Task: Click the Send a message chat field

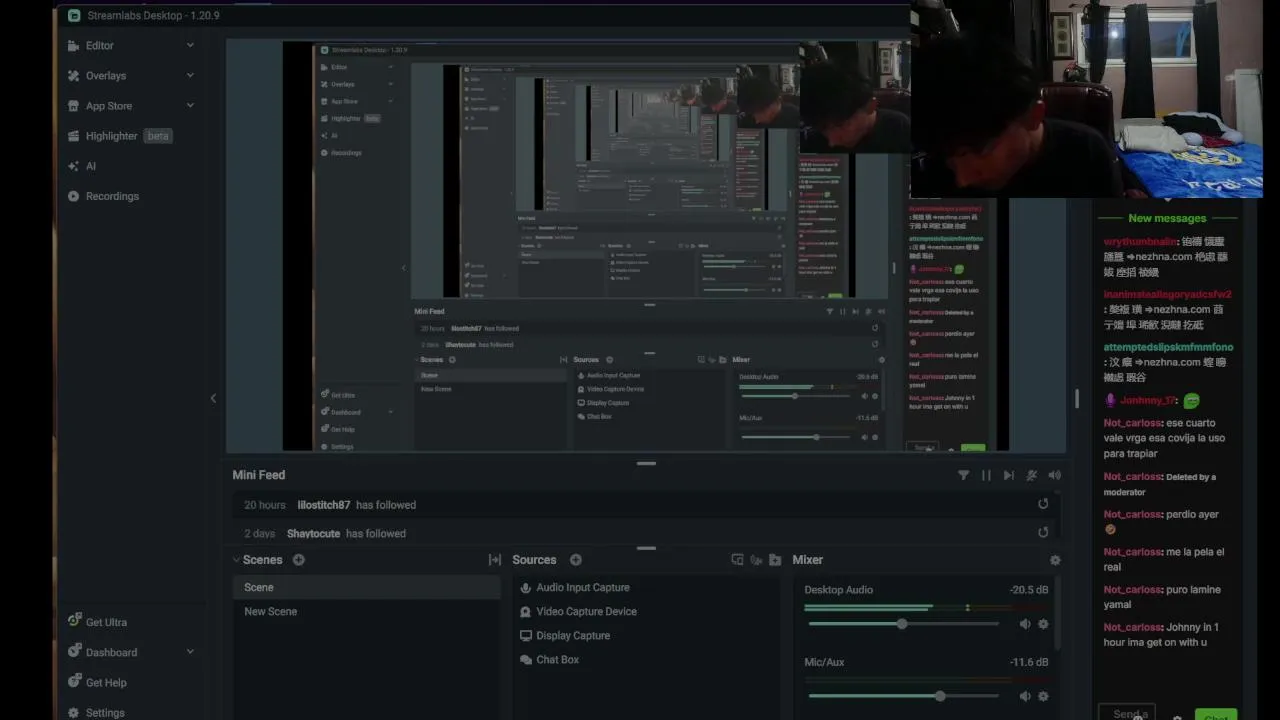Action: [1127, 713]
